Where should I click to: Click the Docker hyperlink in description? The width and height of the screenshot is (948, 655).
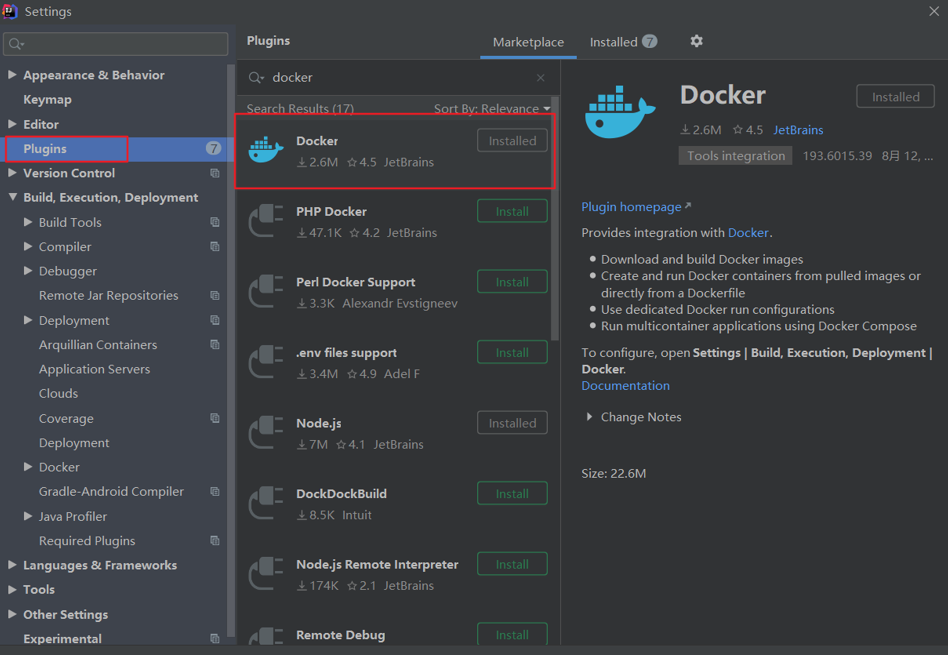click(748, 233)
